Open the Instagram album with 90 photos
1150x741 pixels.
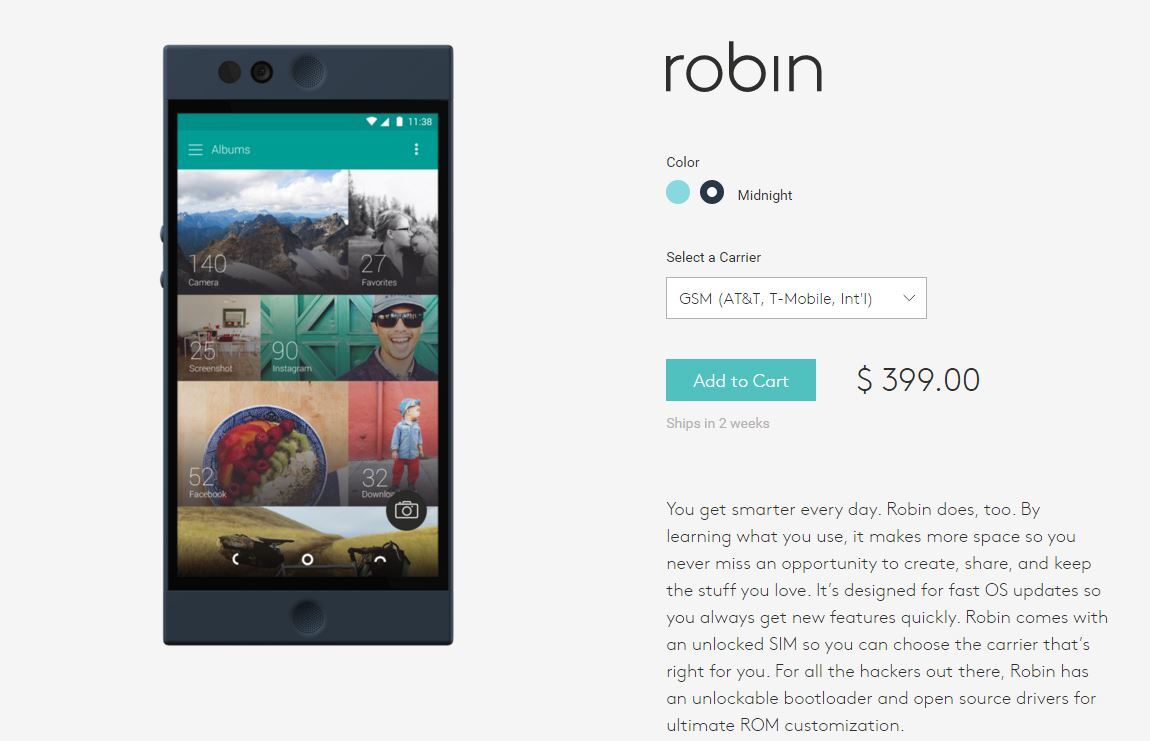(349, 338)
